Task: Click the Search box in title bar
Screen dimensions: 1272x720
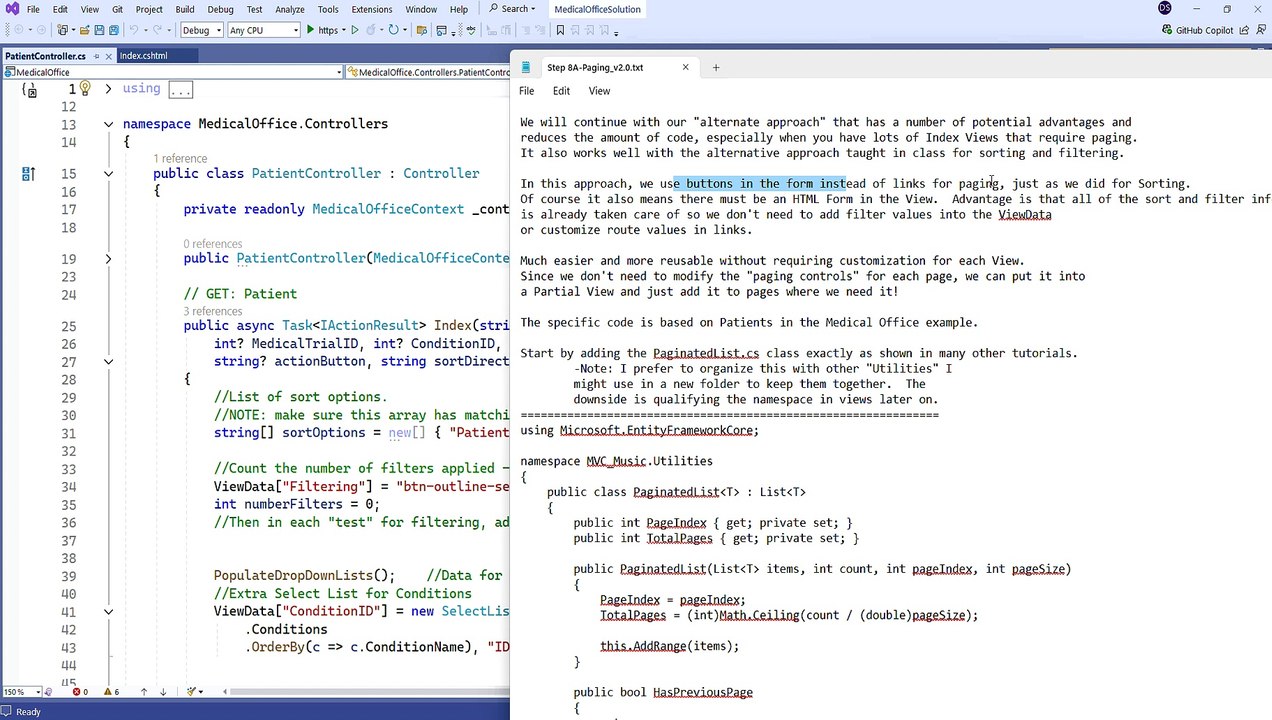Action: pyautogui.click(x=510, y=9)
